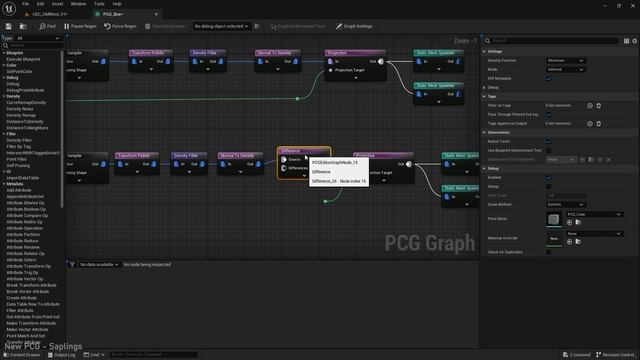Click the Point Mesh thumbnail
The image size is (640, 360).
554,219
